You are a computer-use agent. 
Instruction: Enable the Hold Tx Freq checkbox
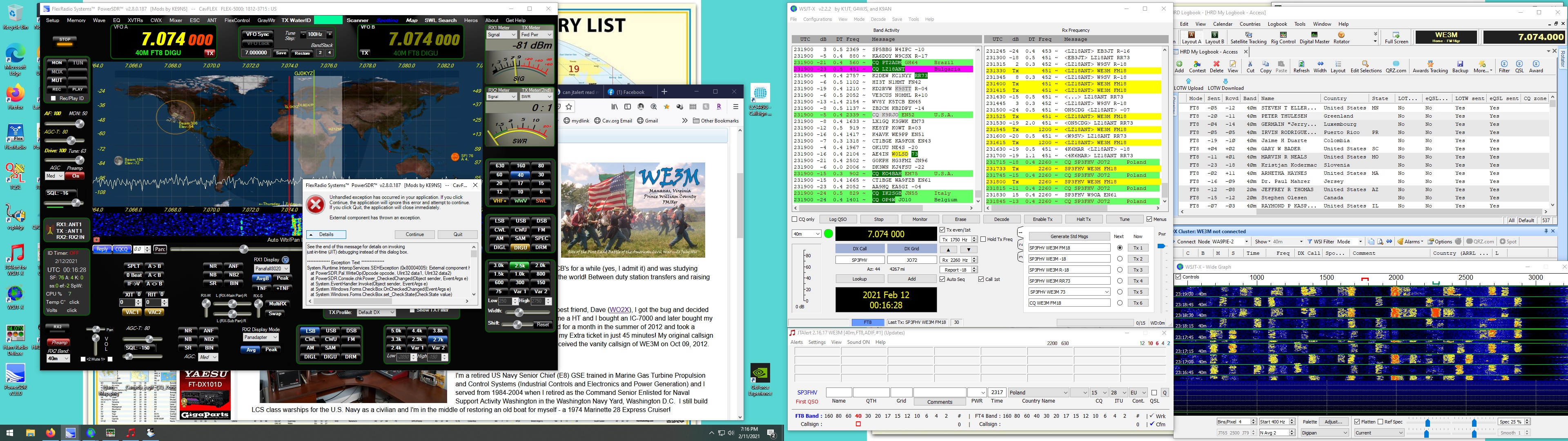(983, 239)
